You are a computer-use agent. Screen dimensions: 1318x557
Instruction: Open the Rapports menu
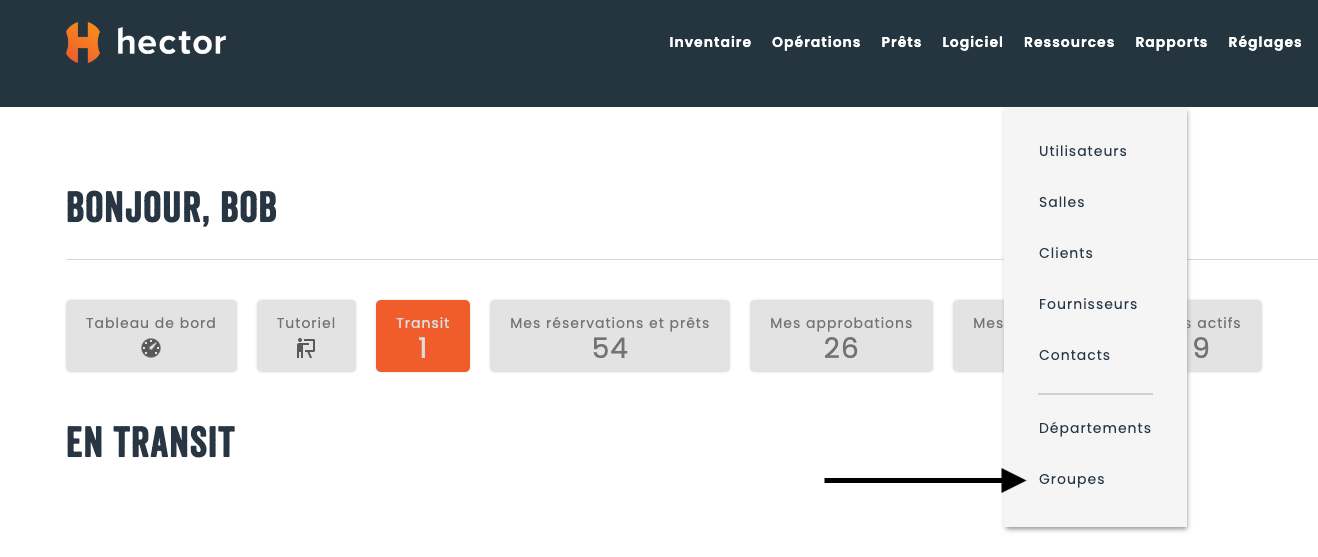(1171, 42)
